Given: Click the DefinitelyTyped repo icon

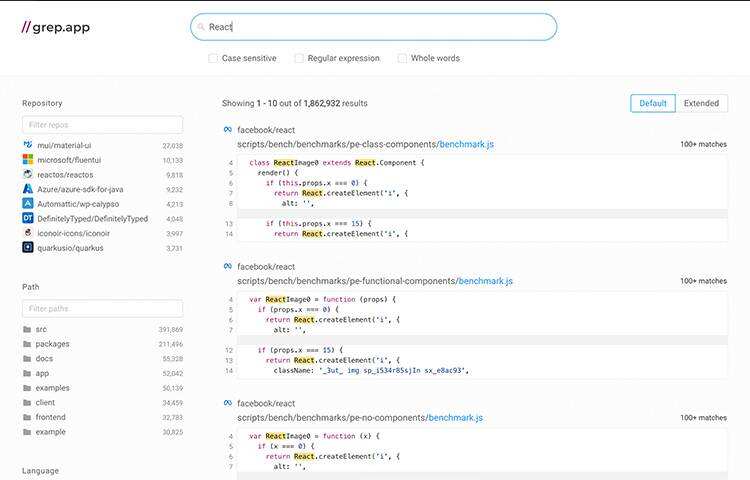Looking at the screenshot, I should 28,218.
